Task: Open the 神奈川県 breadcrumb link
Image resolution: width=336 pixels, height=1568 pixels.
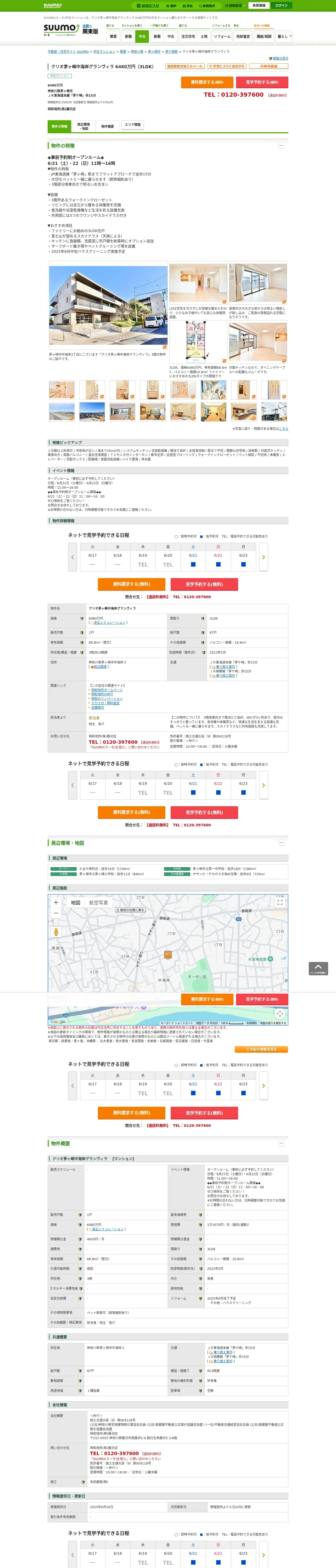Action: [x=137, y=52]
